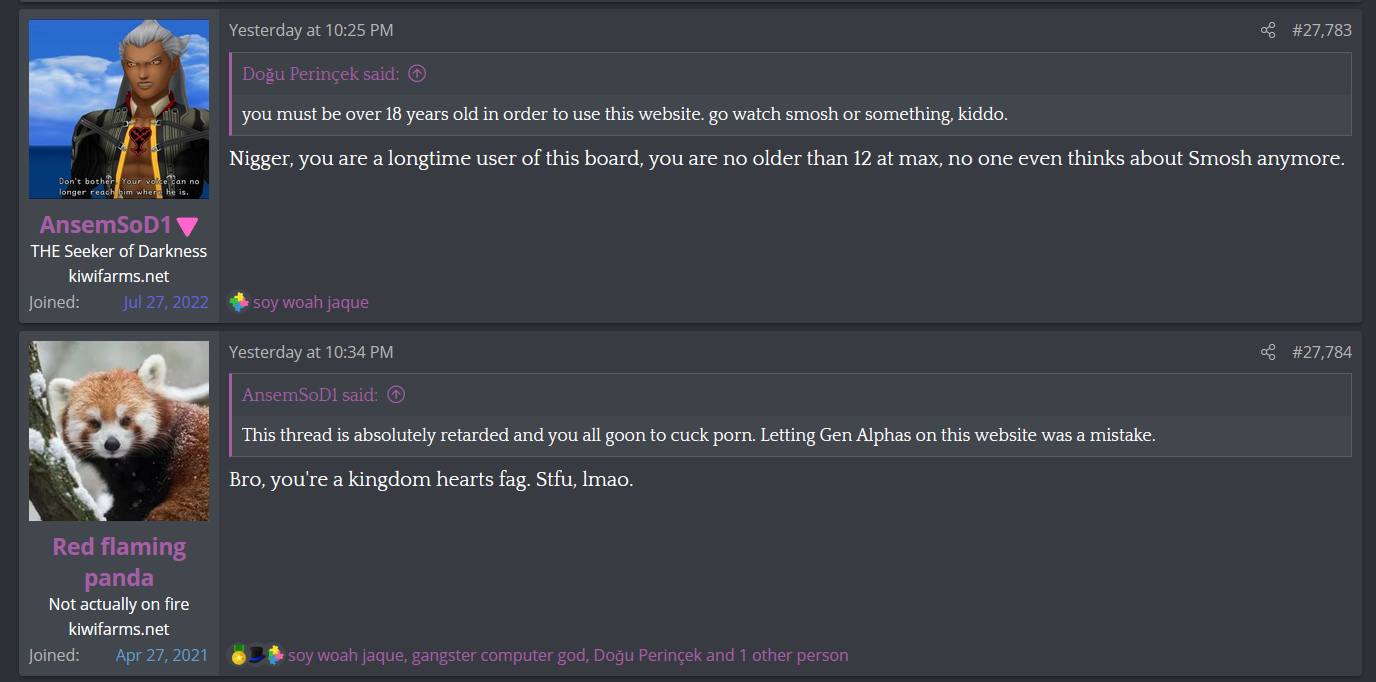Screen dimensions: 1376x682
Task: Click "gangster computer god" in the reactions list
Action: tap(498, 655)
